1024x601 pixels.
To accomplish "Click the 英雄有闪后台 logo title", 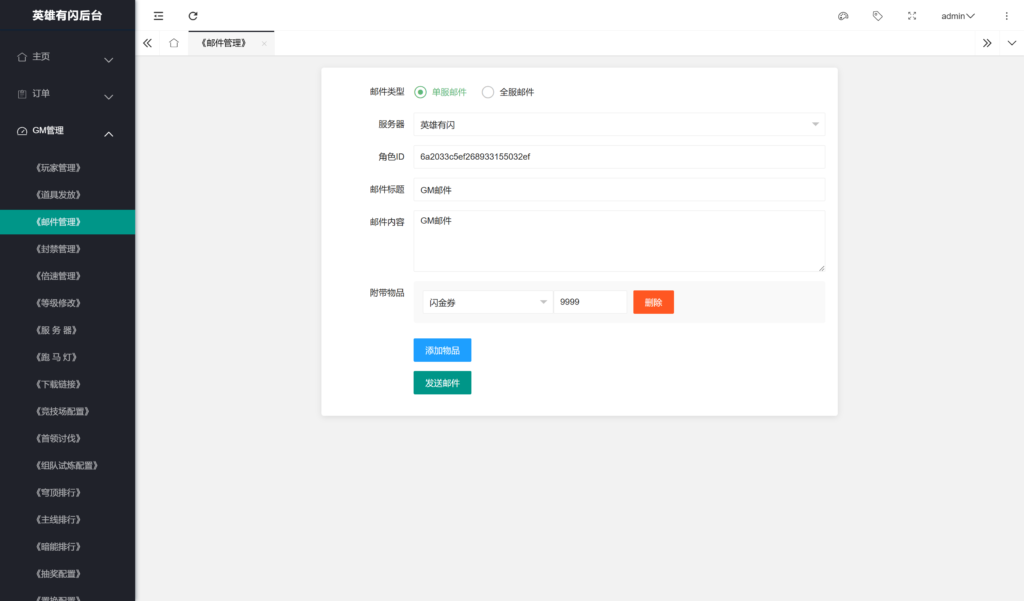I will tap(67, 15).
